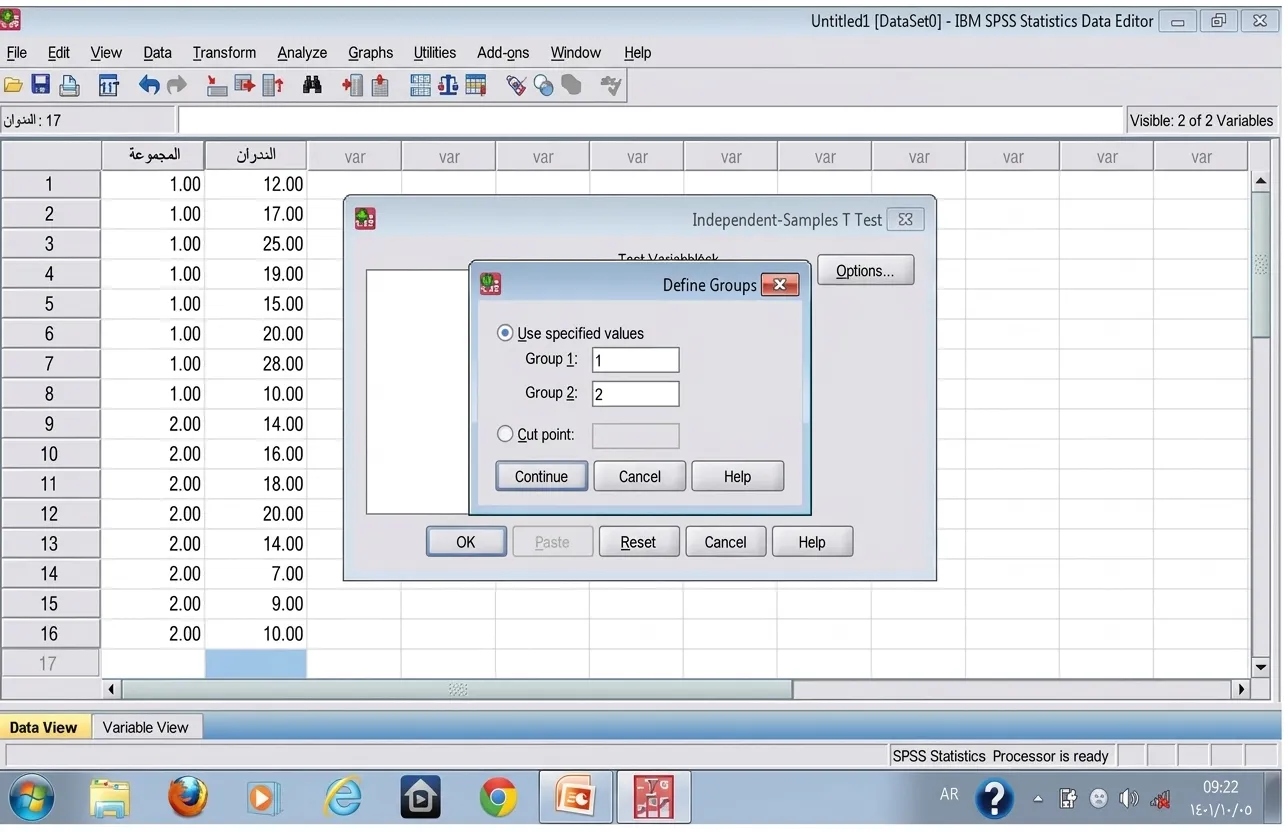Click the Go to Case toolbar icon
Image resolution: width=1288 pixels, height=832 pixels.
point(217,86)
